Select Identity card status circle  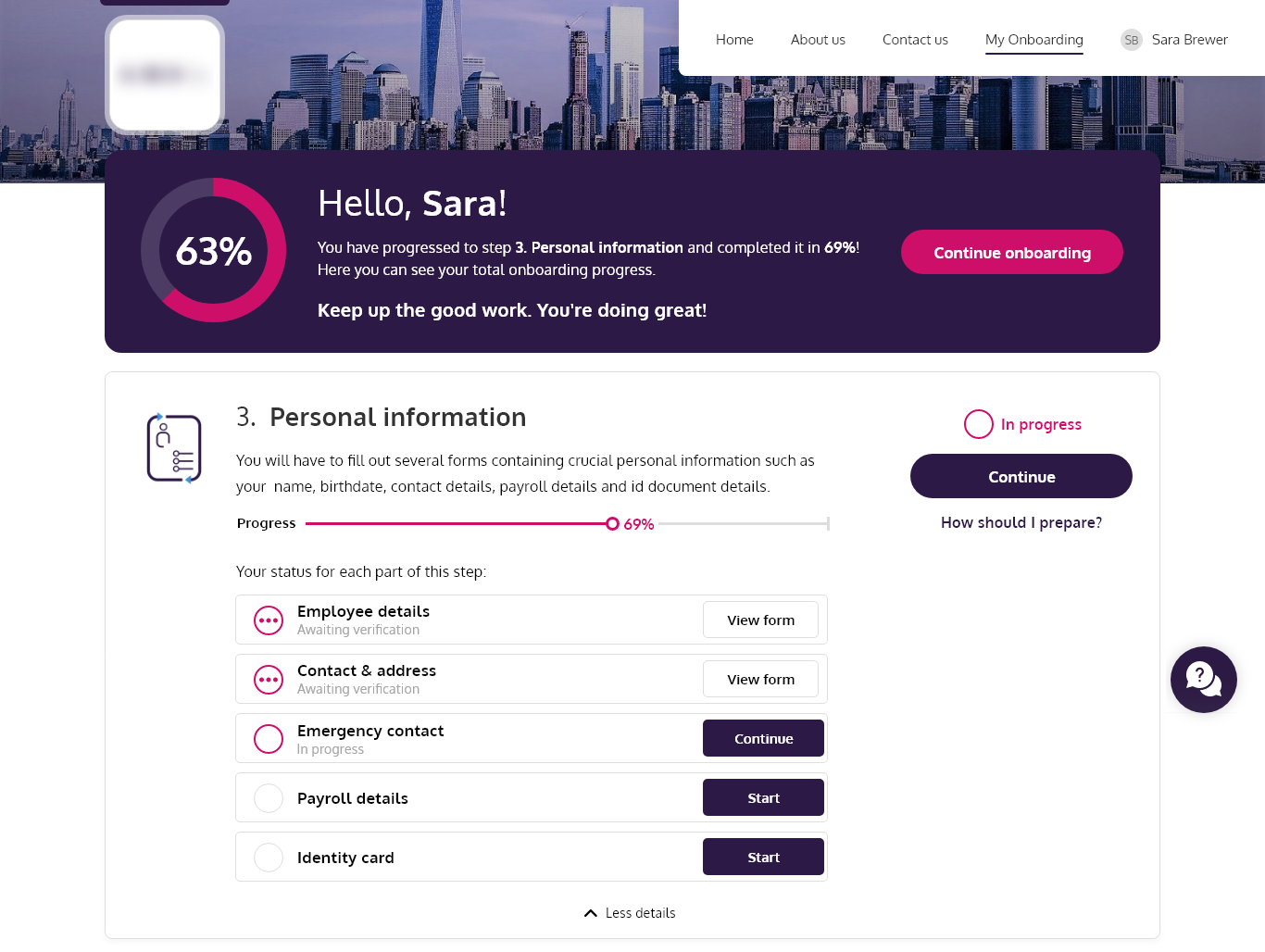point(269,858)
